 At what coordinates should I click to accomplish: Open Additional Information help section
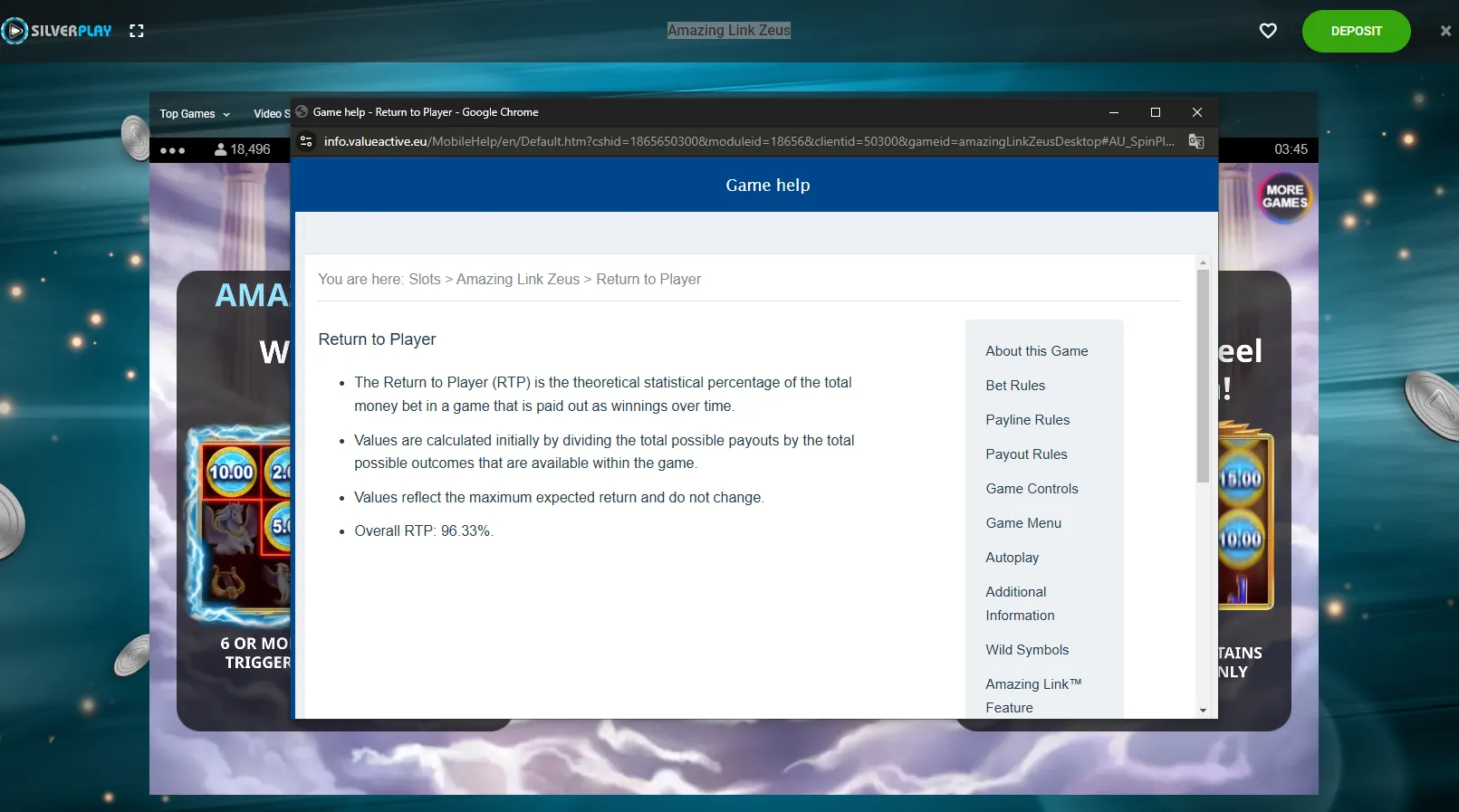[x=1020, y=604]
